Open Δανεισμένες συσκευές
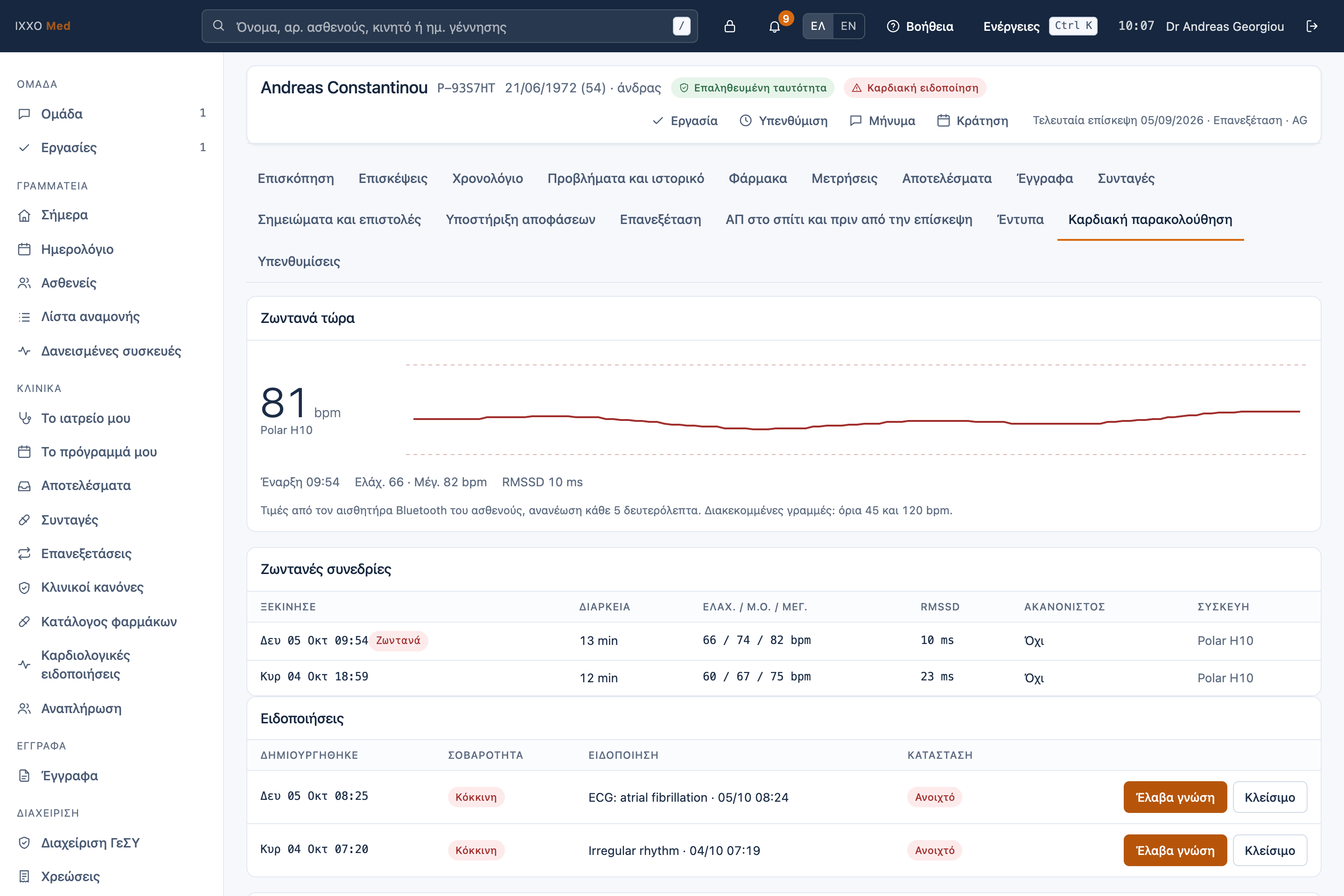 click(112, 351)
